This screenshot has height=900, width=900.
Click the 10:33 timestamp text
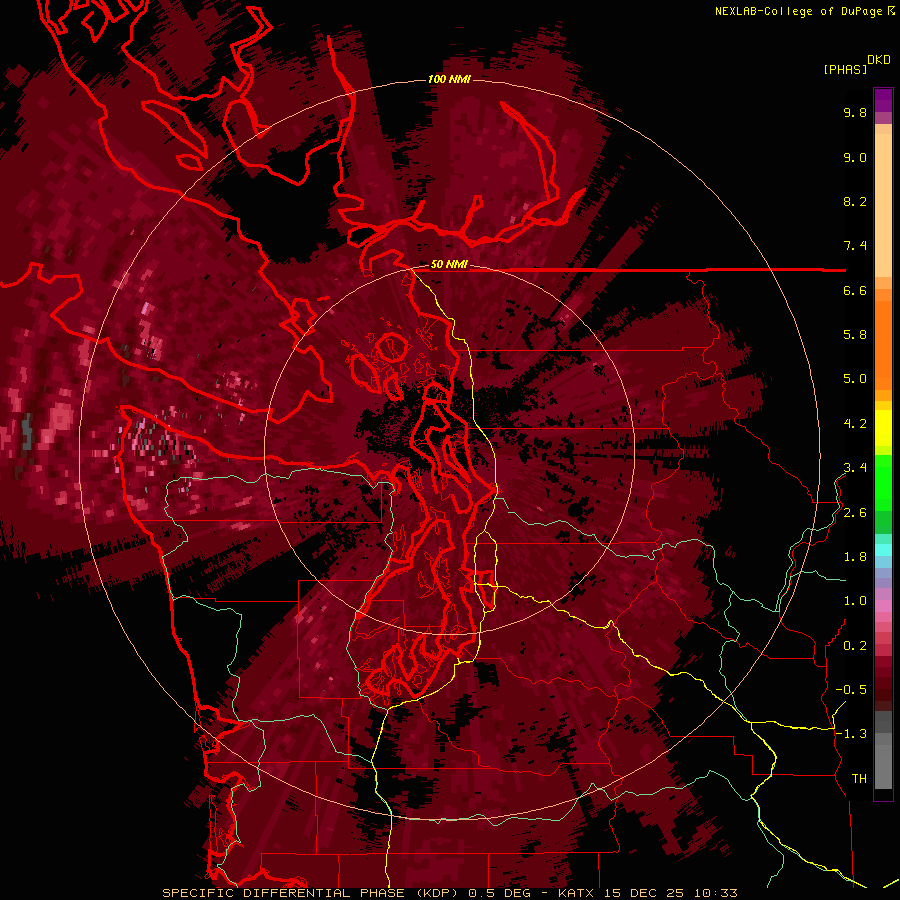[715, 893]
